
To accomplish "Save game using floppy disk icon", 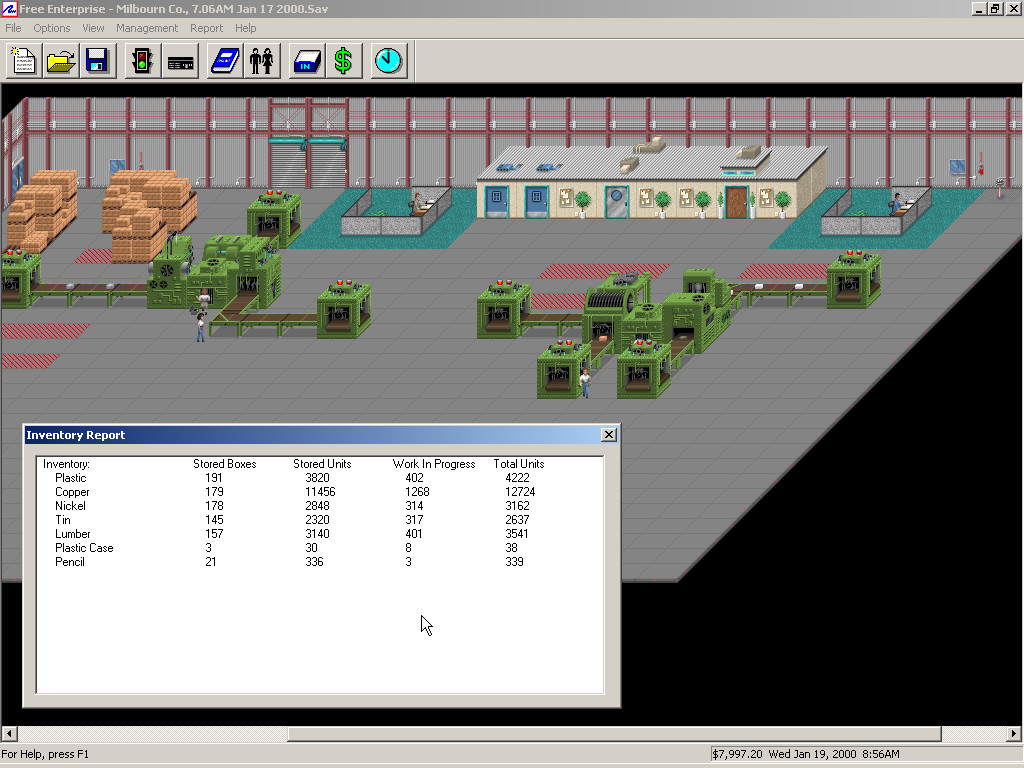I will (x=97, y=61).
